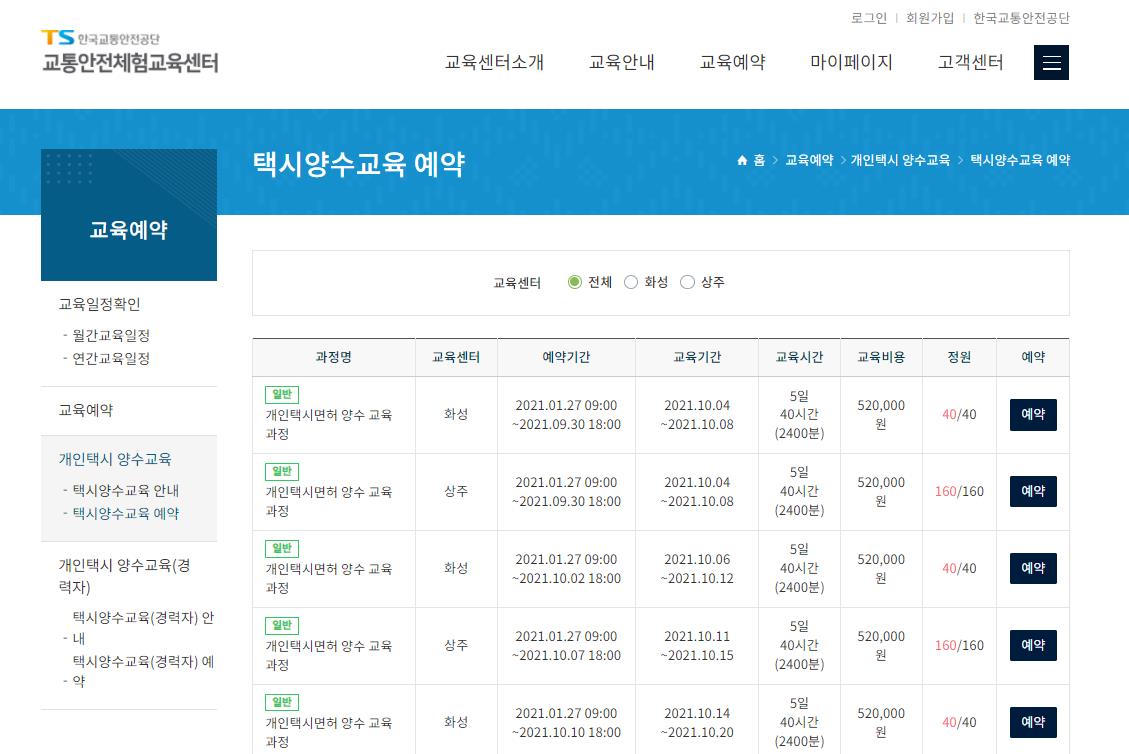Click the 예약 column header
The image size is (1129, 754).
[x=1033, y=357]
